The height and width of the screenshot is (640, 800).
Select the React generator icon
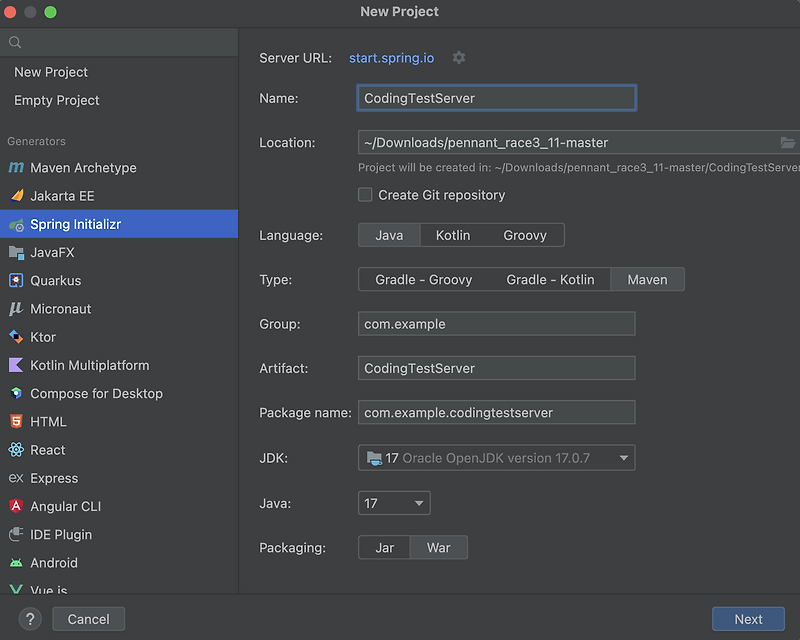[16, 450]
